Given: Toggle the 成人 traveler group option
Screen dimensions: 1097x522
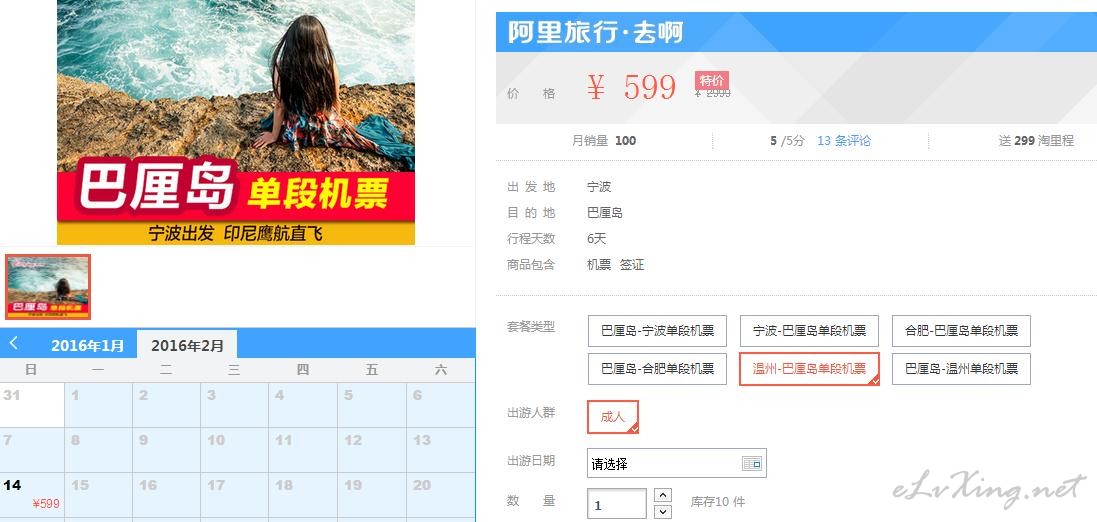Looking at the screenshot, I should point(612,417).
